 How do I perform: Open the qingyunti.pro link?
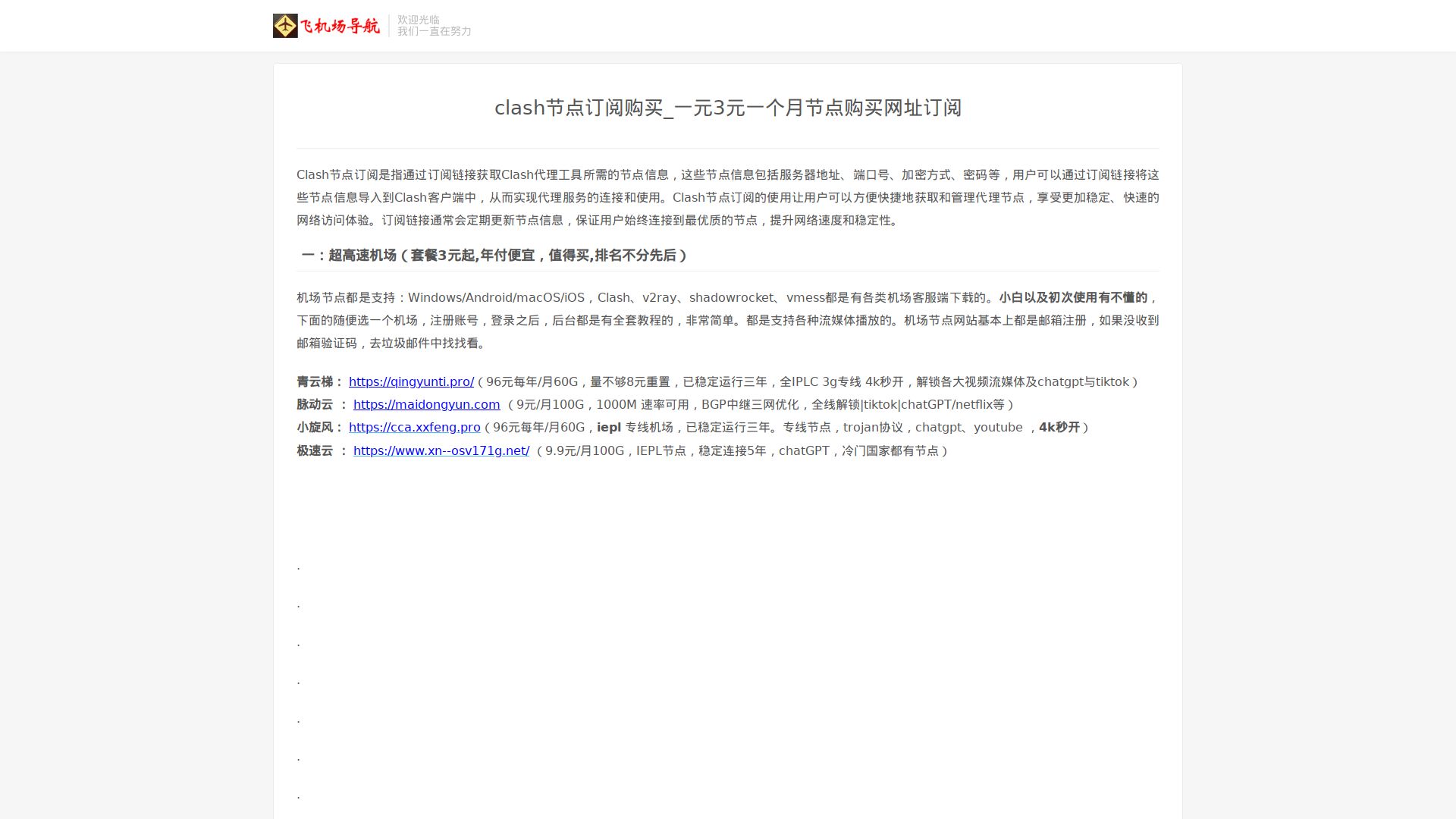411,382
